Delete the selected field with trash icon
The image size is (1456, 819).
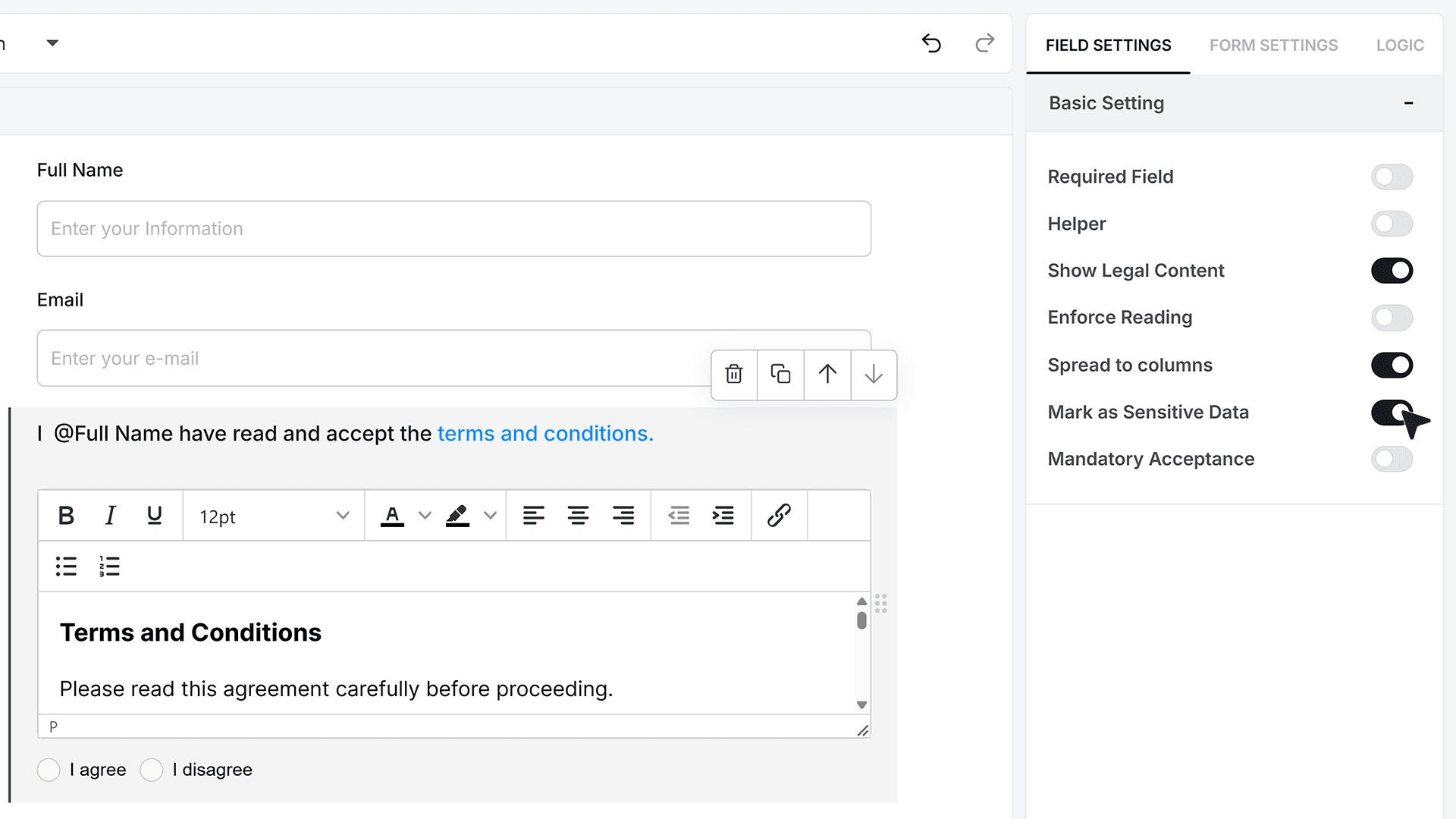pyautogui.click(x=734, y=374)
